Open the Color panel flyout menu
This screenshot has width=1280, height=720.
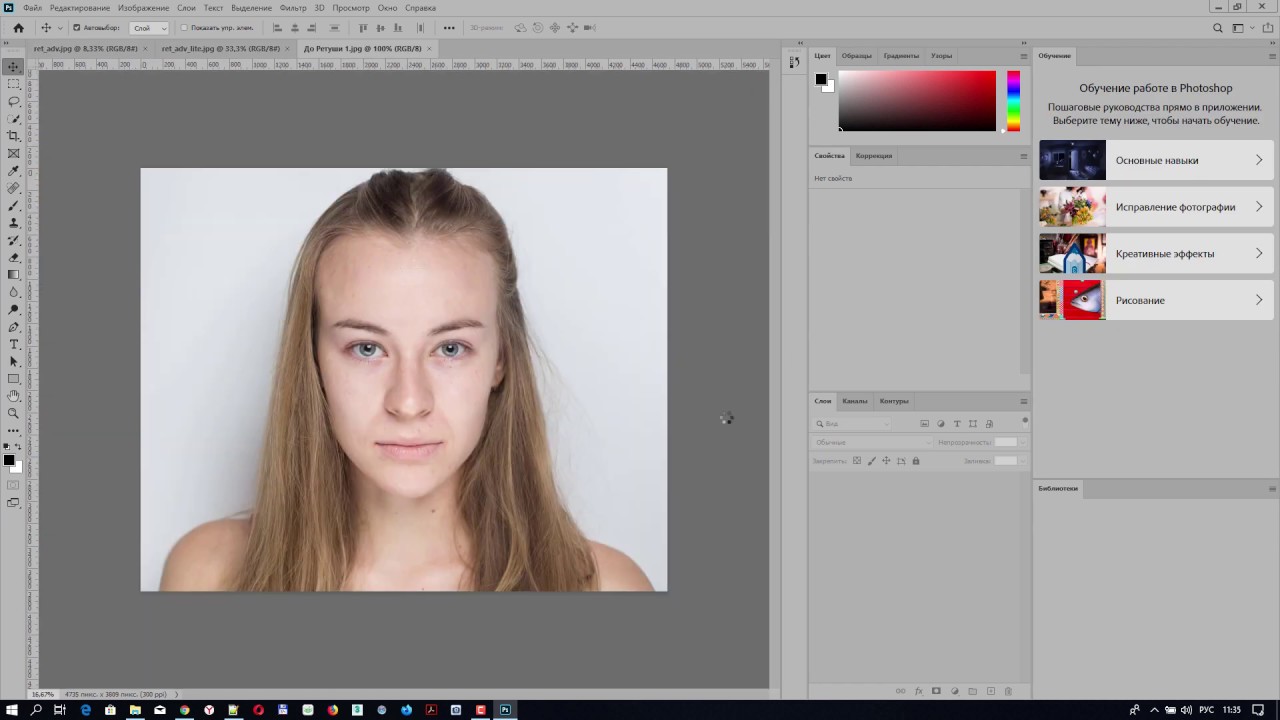(x=1023, y=56)
